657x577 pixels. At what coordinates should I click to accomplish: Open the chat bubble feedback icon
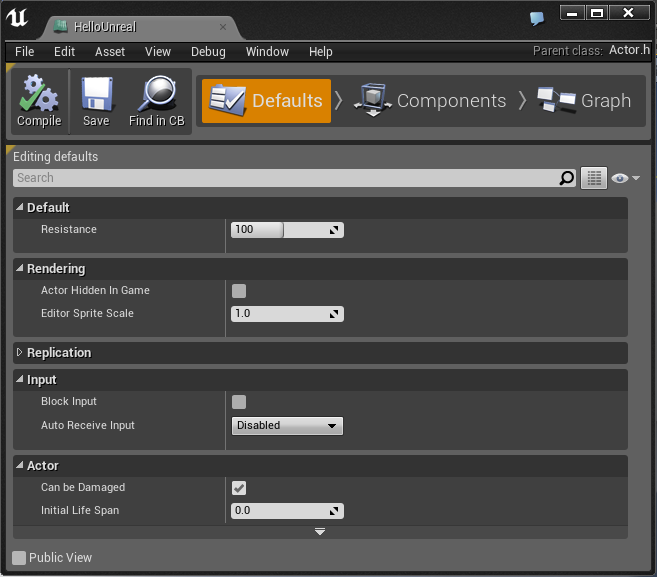(537, 18)
